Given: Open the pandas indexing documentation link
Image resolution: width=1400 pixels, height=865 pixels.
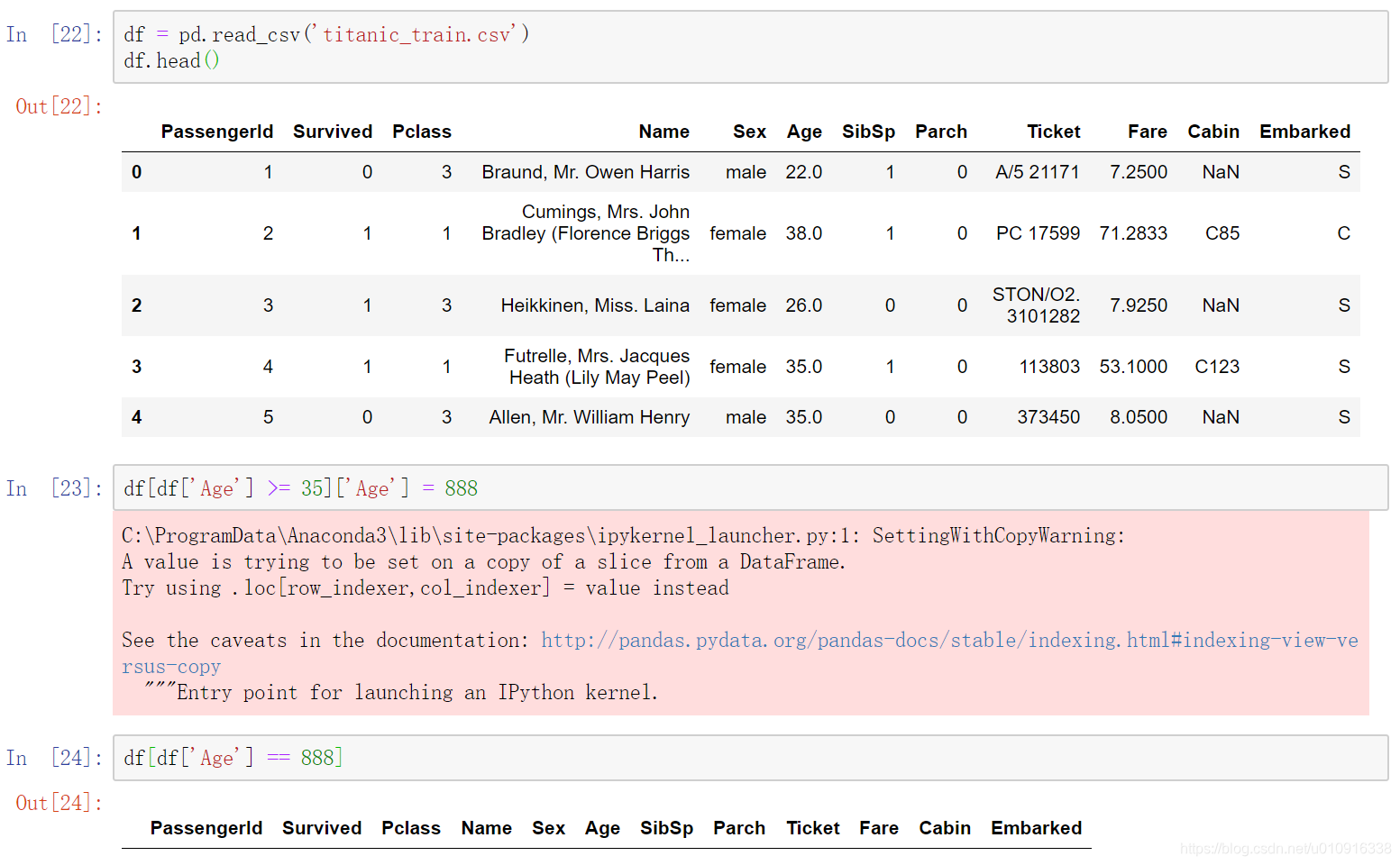Looking at the screenshot, I should coord(740,653).
